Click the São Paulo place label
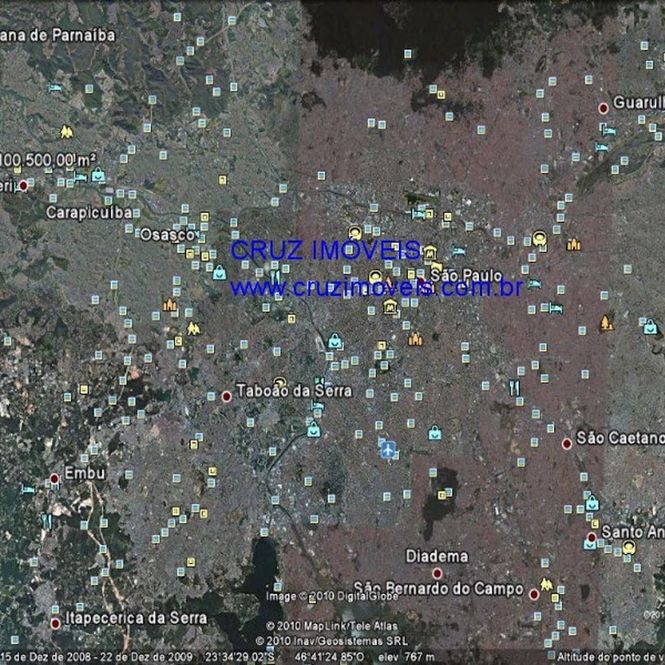665x665 pixels. tap(466, 275)
